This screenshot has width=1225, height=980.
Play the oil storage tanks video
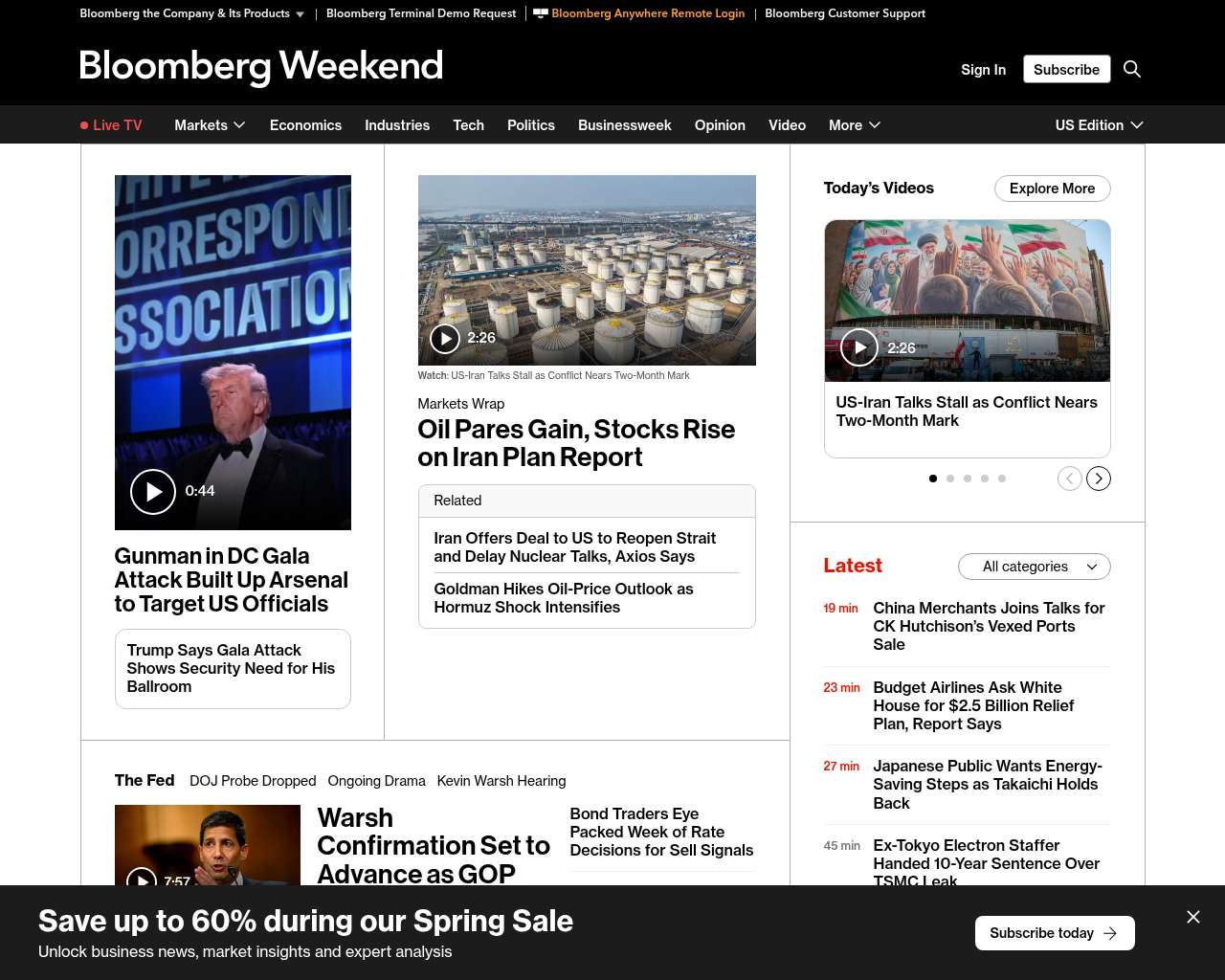[445, 338]
